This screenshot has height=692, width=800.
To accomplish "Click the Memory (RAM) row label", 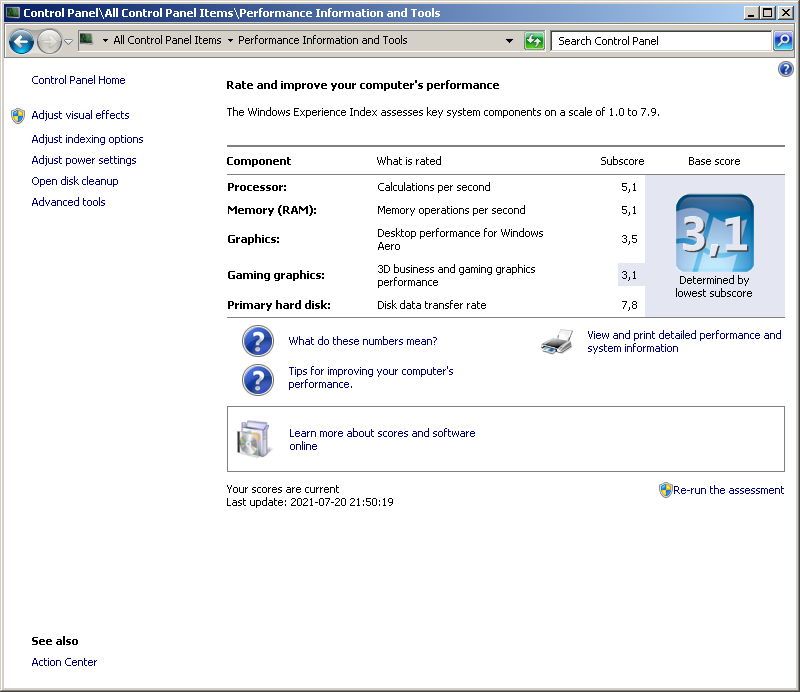I will 272,210.
